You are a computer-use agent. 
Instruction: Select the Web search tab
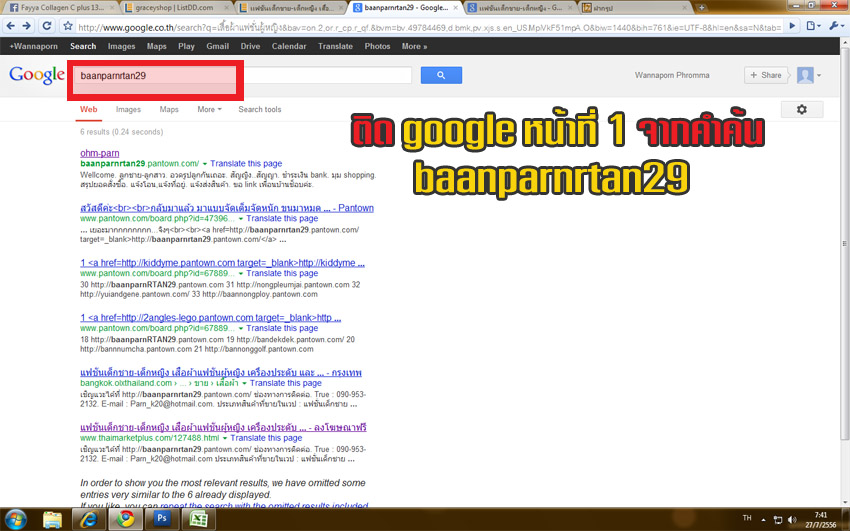pyautogui.click(x=89, y=109)
